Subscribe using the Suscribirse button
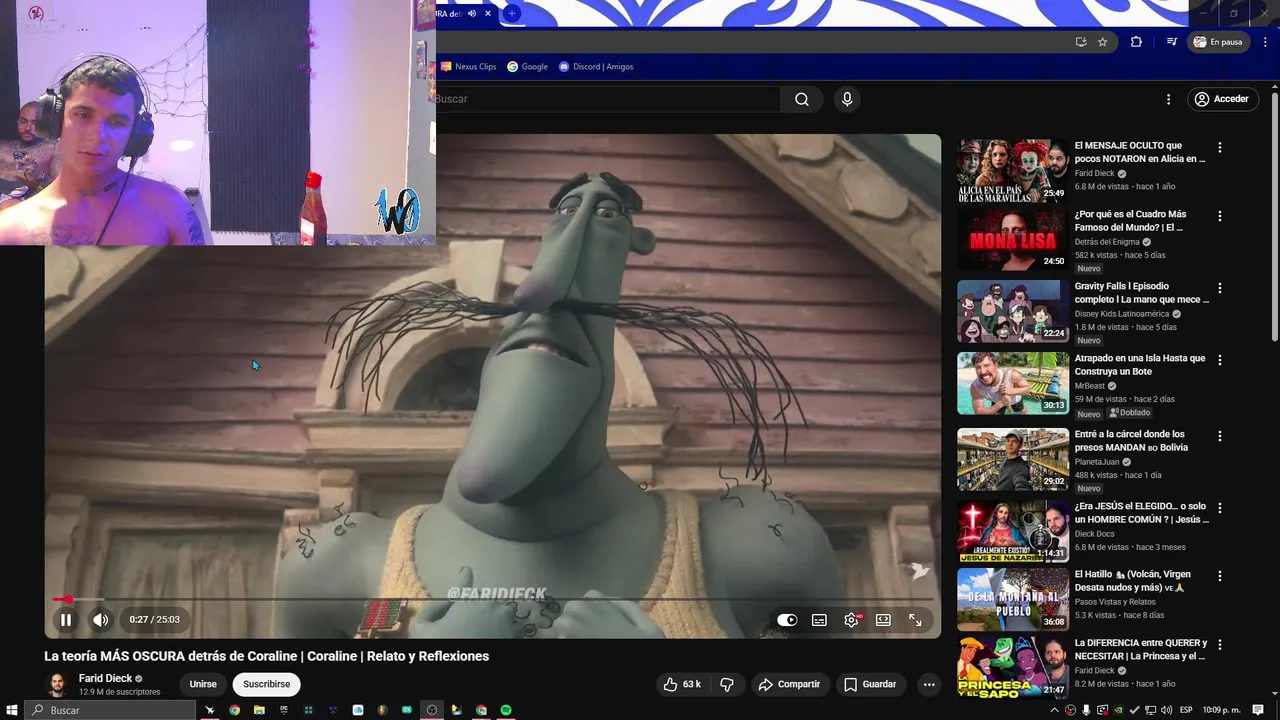Viewport: 1280px width, 720px height. tap(266, 684)
